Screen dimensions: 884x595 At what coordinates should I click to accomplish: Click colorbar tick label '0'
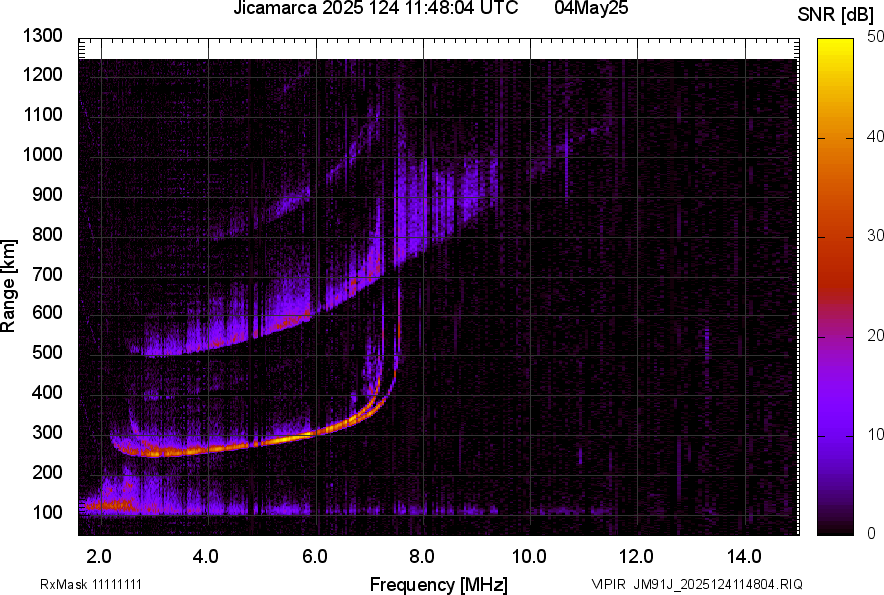(872, 533)
